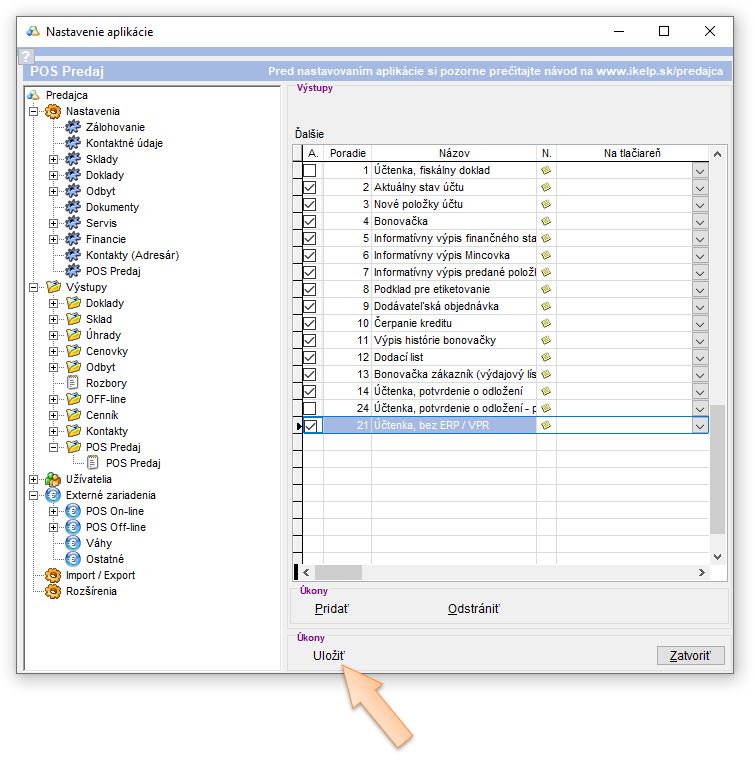Click the Pridať action to add row
The image size is (755, 766).
[332, 608]
